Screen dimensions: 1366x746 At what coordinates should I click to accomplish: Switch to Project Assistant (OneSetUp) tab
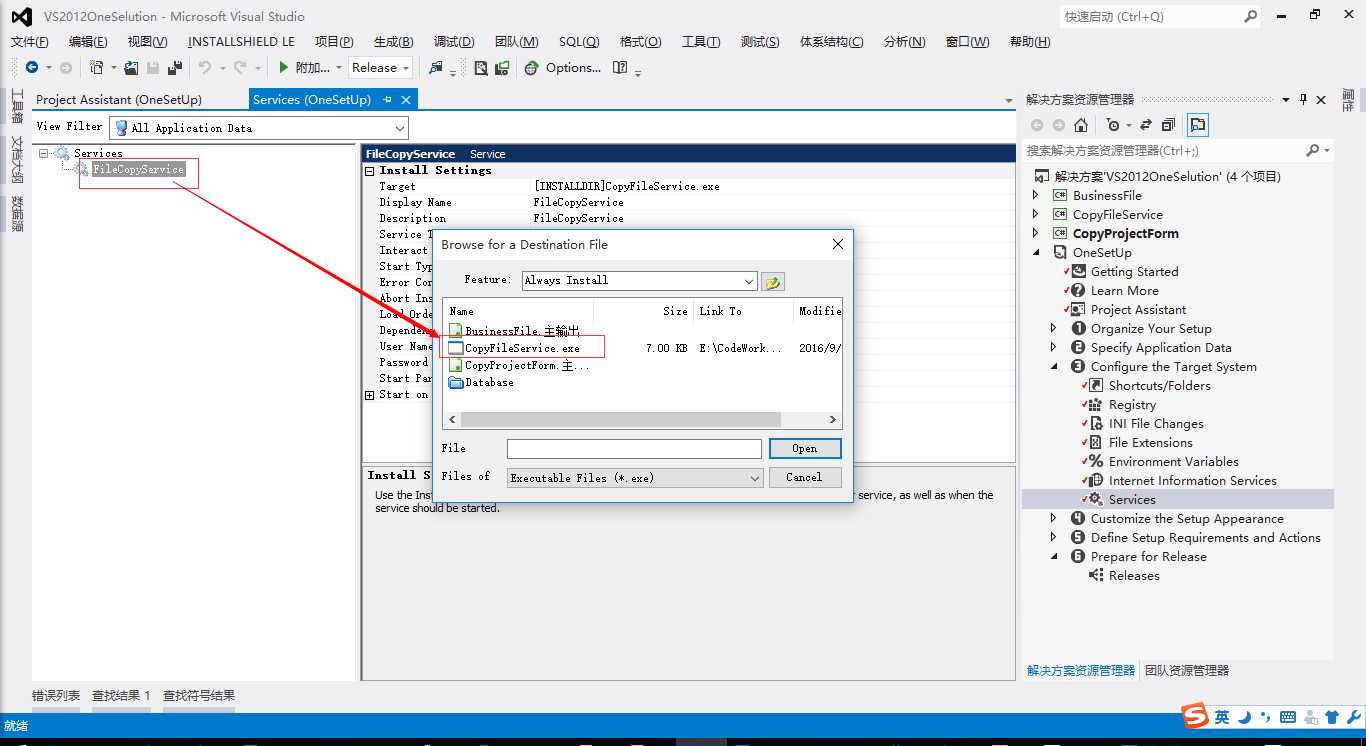pos(119,99)
